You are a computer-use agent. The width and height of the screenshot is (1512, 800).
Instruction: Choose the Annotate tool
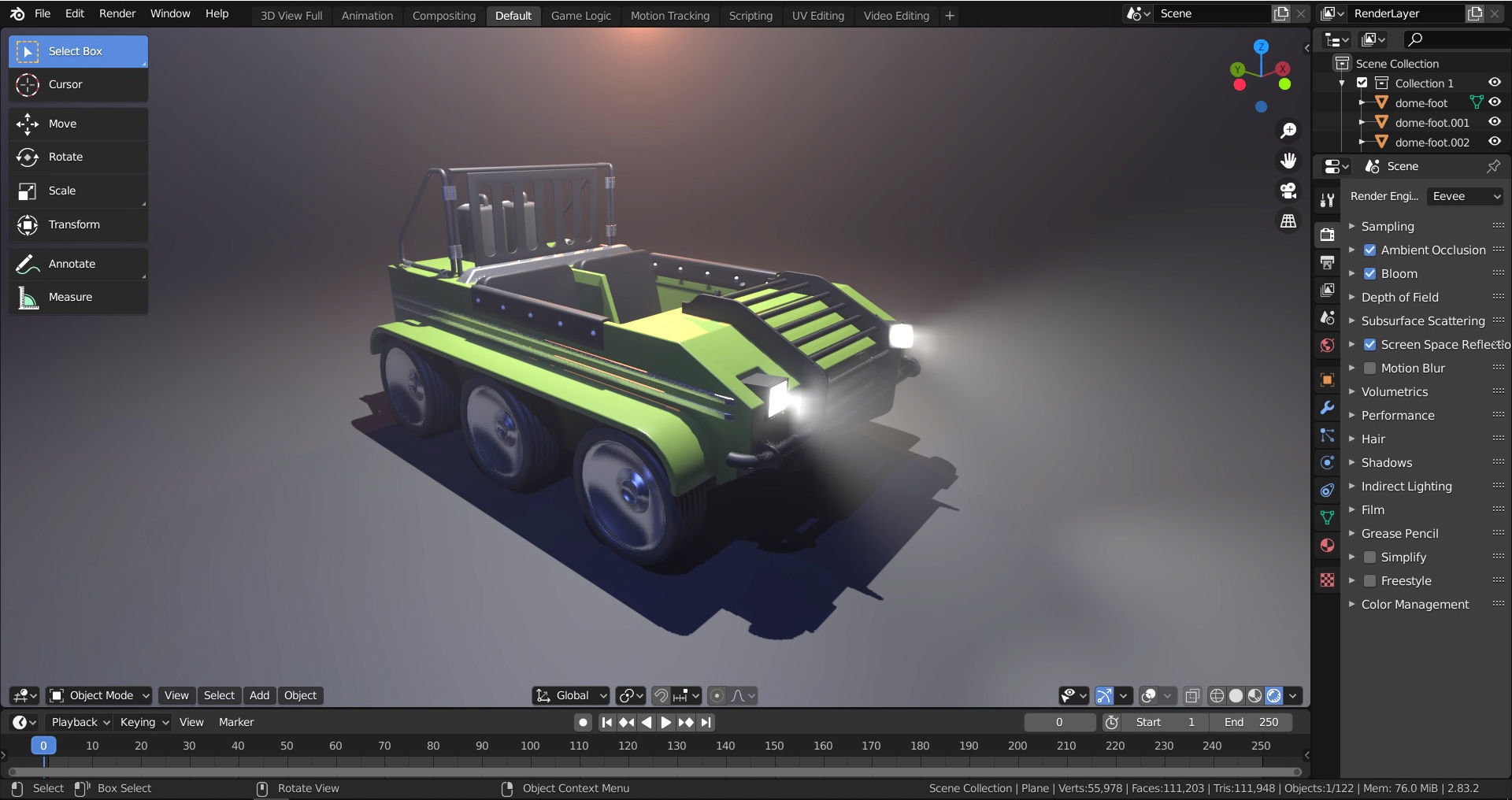point(78,264)
